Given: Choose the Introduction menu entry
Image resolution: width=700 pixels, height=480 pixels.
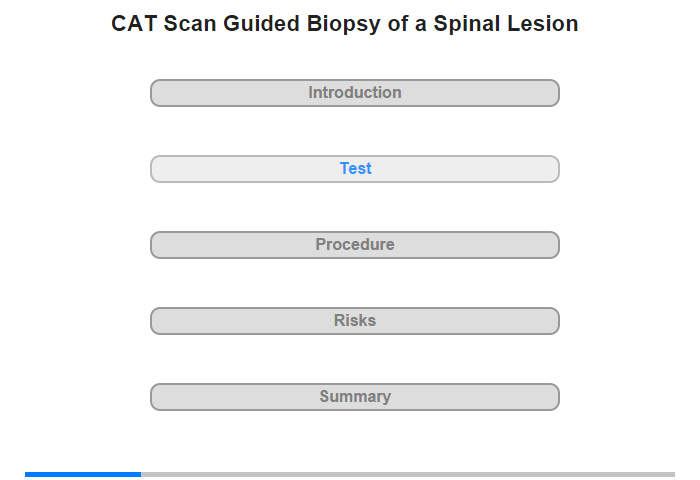Looking at the screenshot, I should [354, 93].
